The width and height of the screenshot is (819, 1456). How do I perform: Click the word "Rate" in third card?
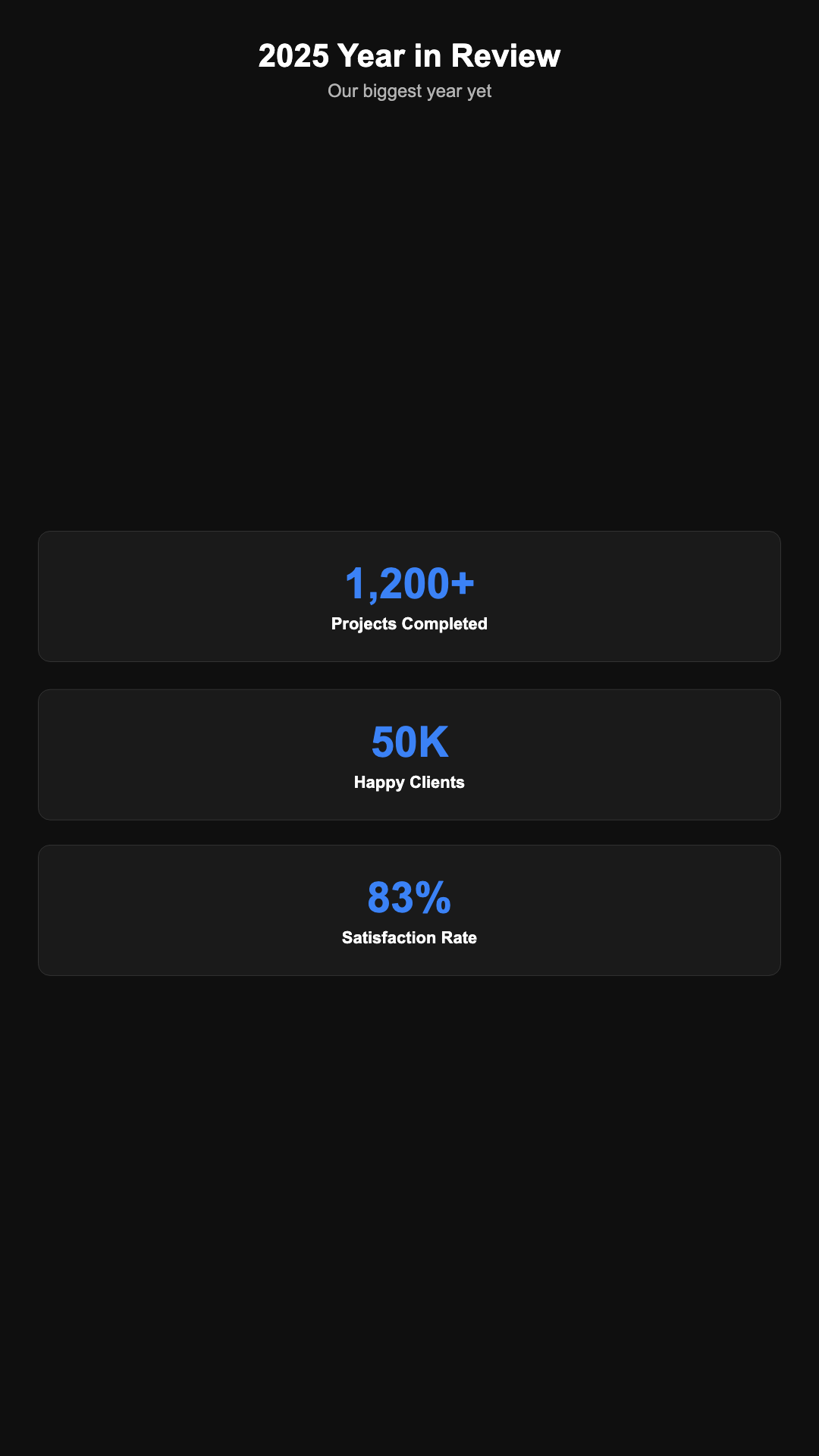[x=460, y=938]
